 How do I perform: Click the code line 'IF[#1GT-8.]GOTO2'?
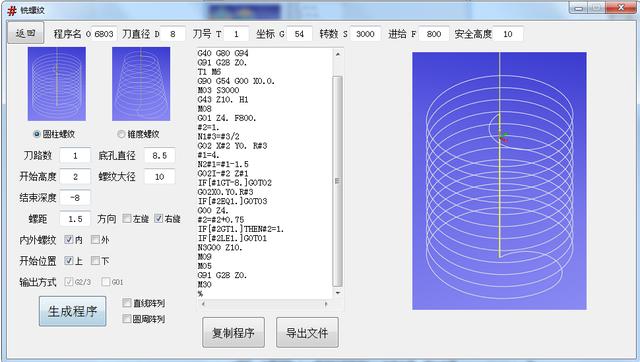[x=235, y=183]
